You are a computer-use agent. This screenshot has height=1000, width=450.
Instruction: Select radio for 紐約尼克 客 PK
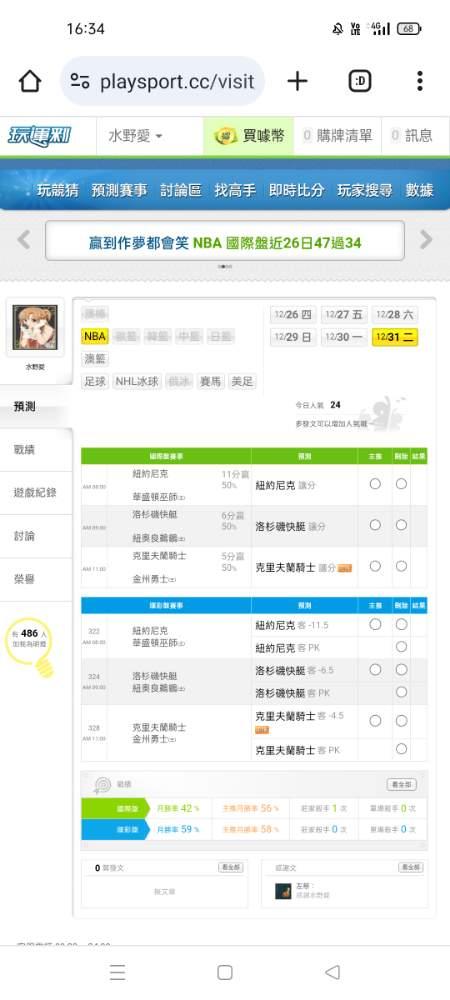tap(401, 647)
